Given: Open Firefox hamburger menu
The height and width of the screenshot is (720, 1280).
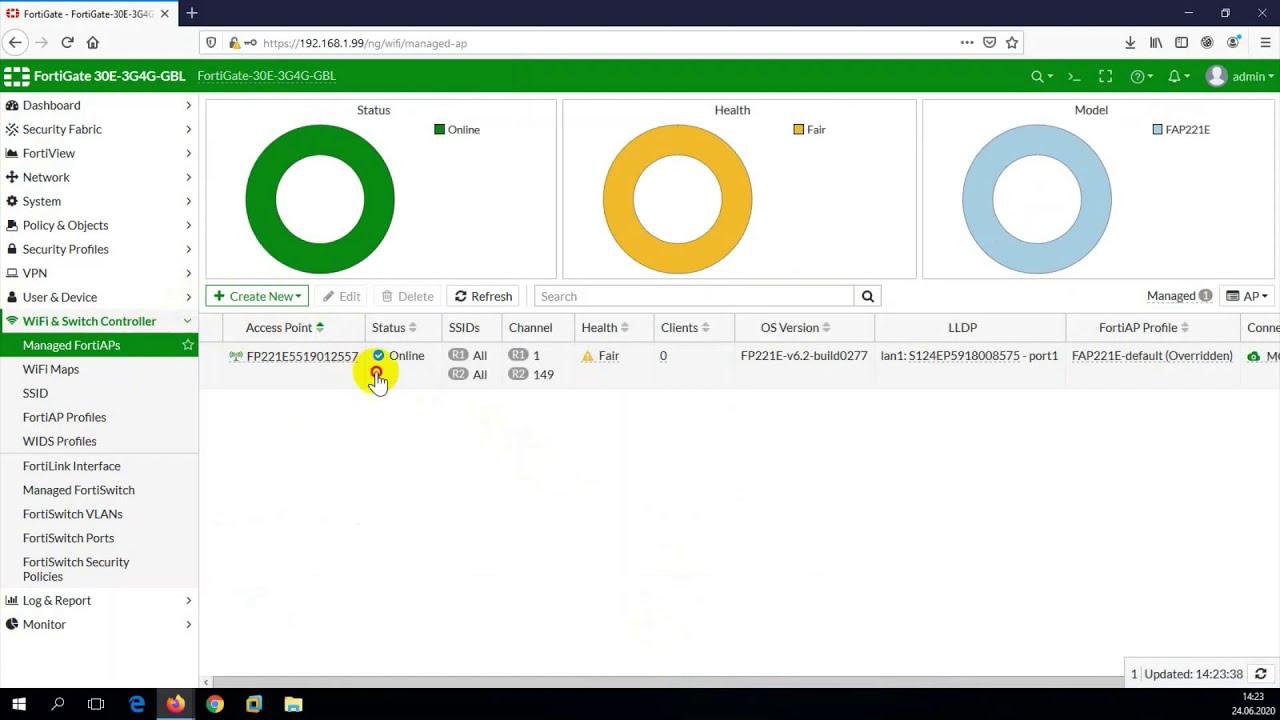Looking at the screenshot, I should pyautogui.click(x=1265, y=42).
